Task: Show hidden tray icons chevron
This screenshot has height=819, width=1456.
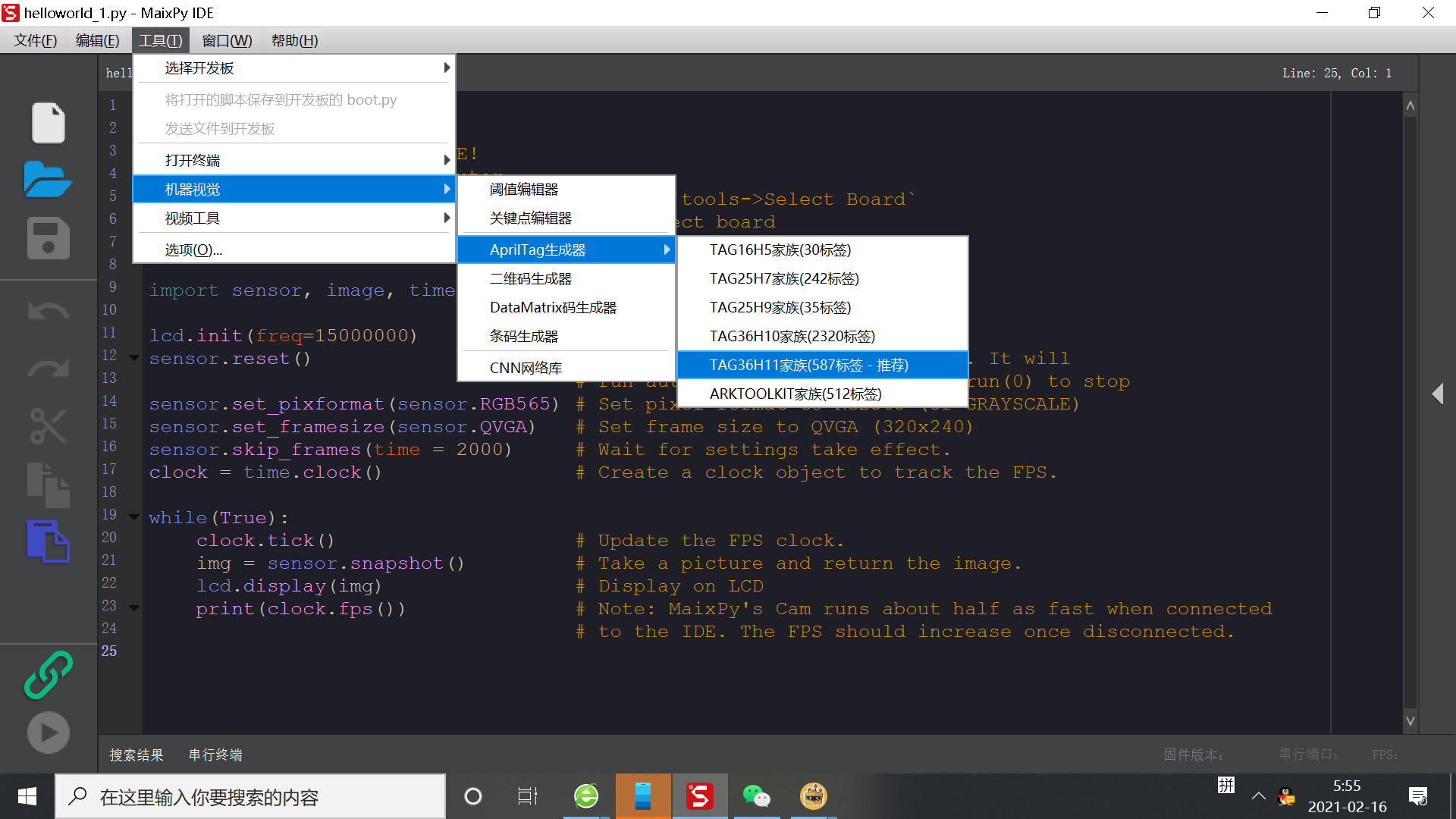Action: click(1258, 796)
